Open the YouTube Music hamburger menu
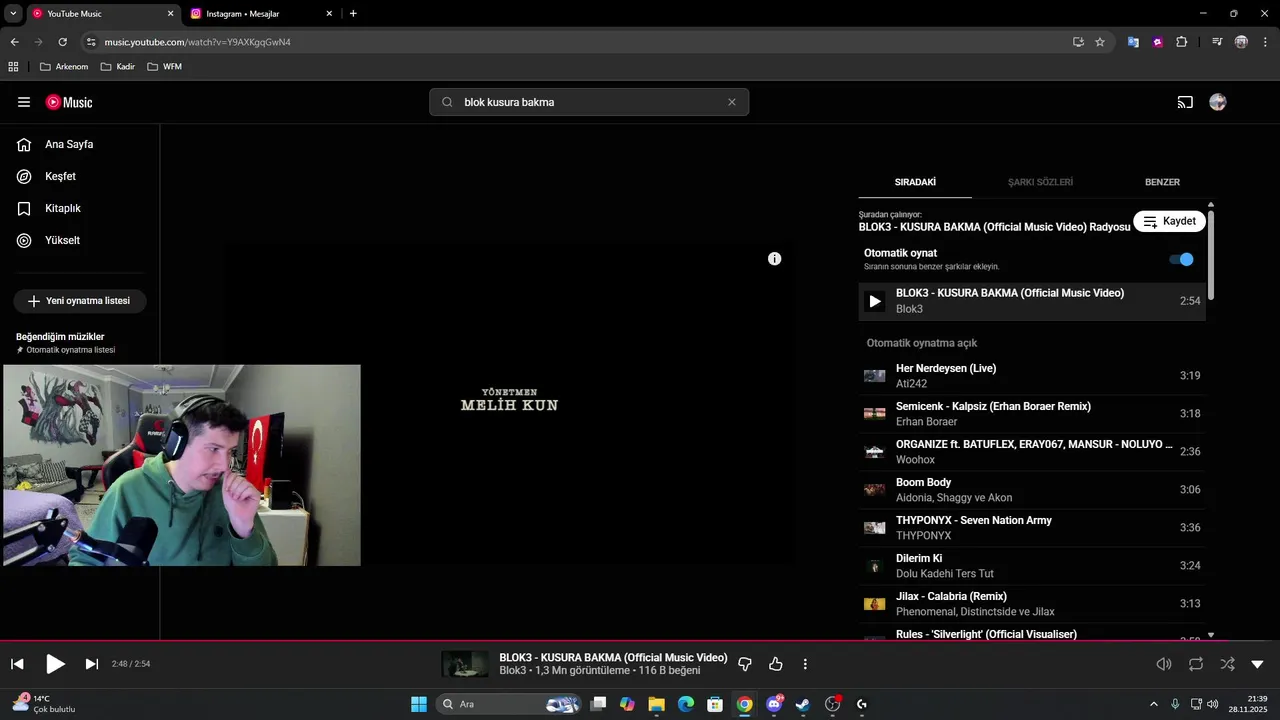The image size is (1280, 720). point(24,102)
